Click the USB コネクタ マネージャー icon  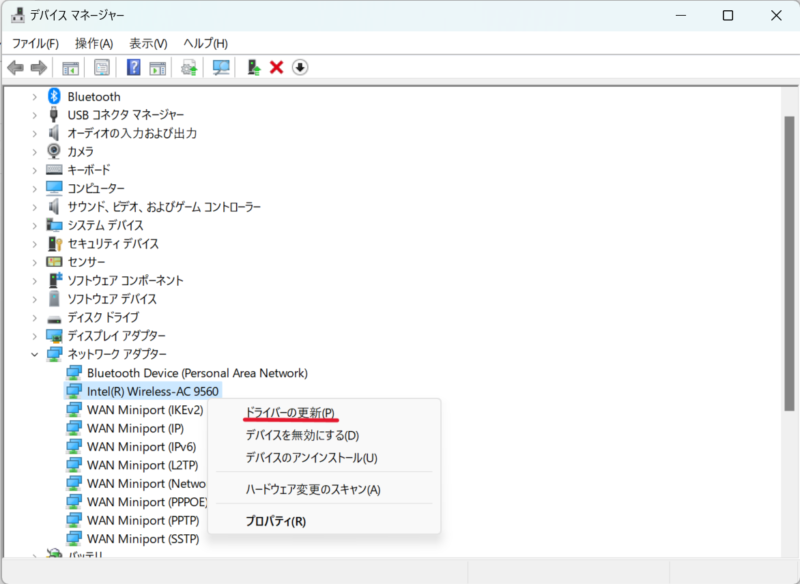(54, 115)
